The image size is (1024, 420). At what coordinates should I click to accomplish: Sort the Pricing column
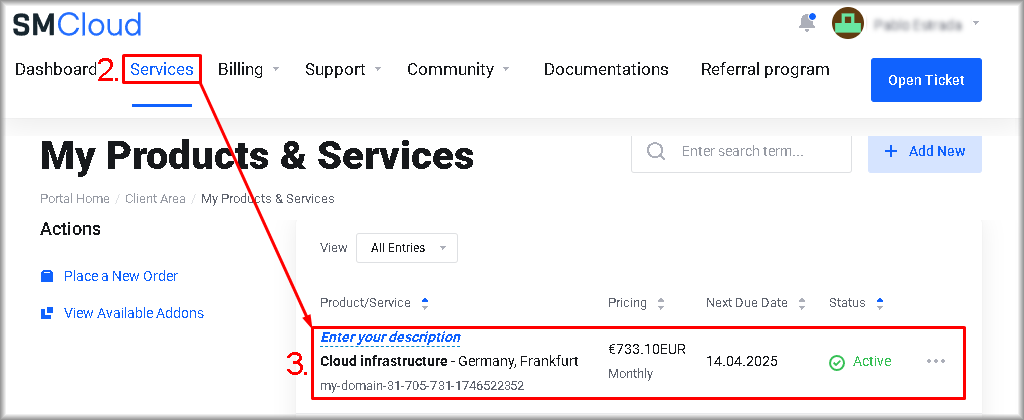[660, 303]
